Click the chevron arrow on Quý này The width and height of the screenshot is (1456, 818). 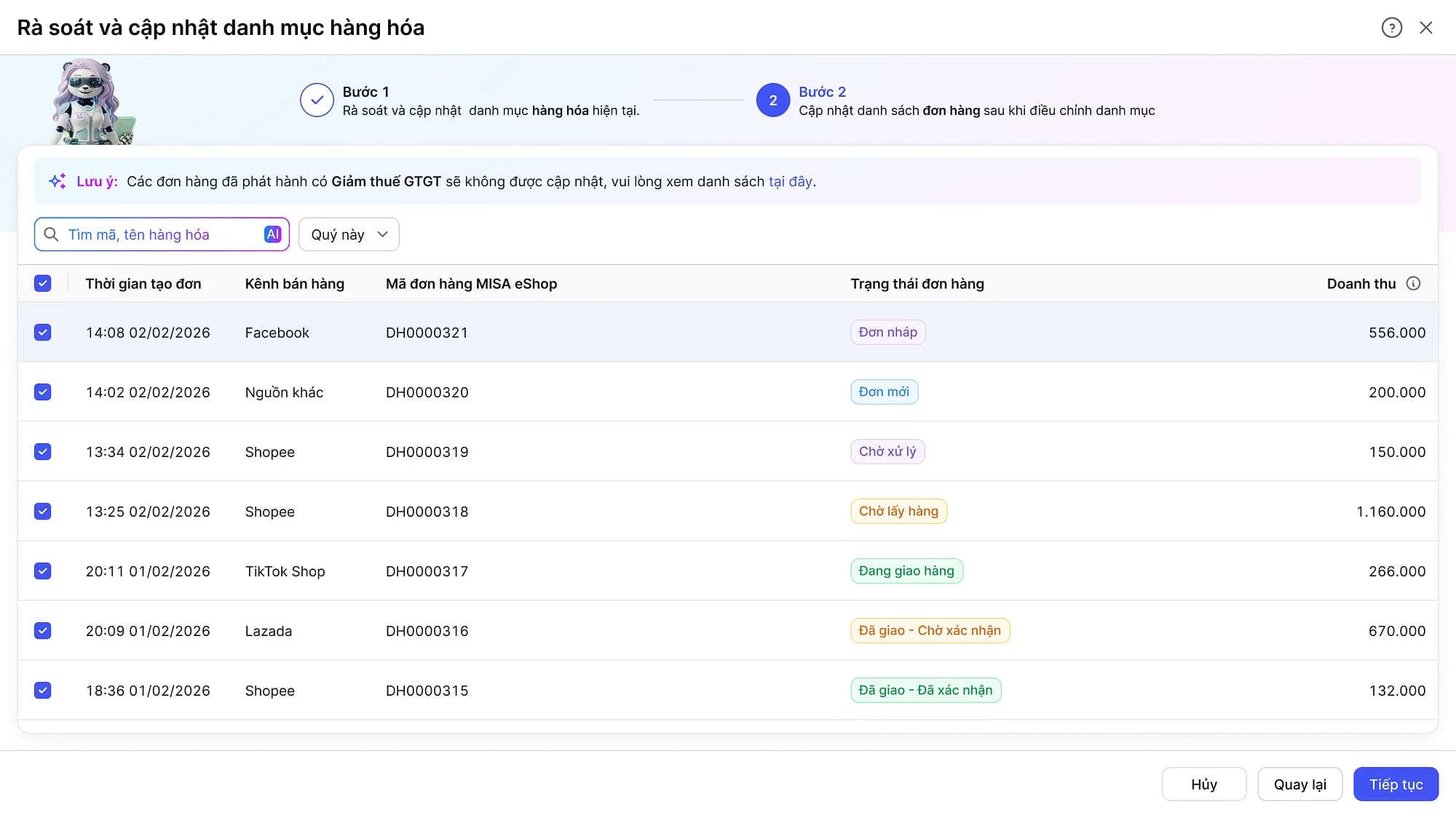tap(383, 234)
